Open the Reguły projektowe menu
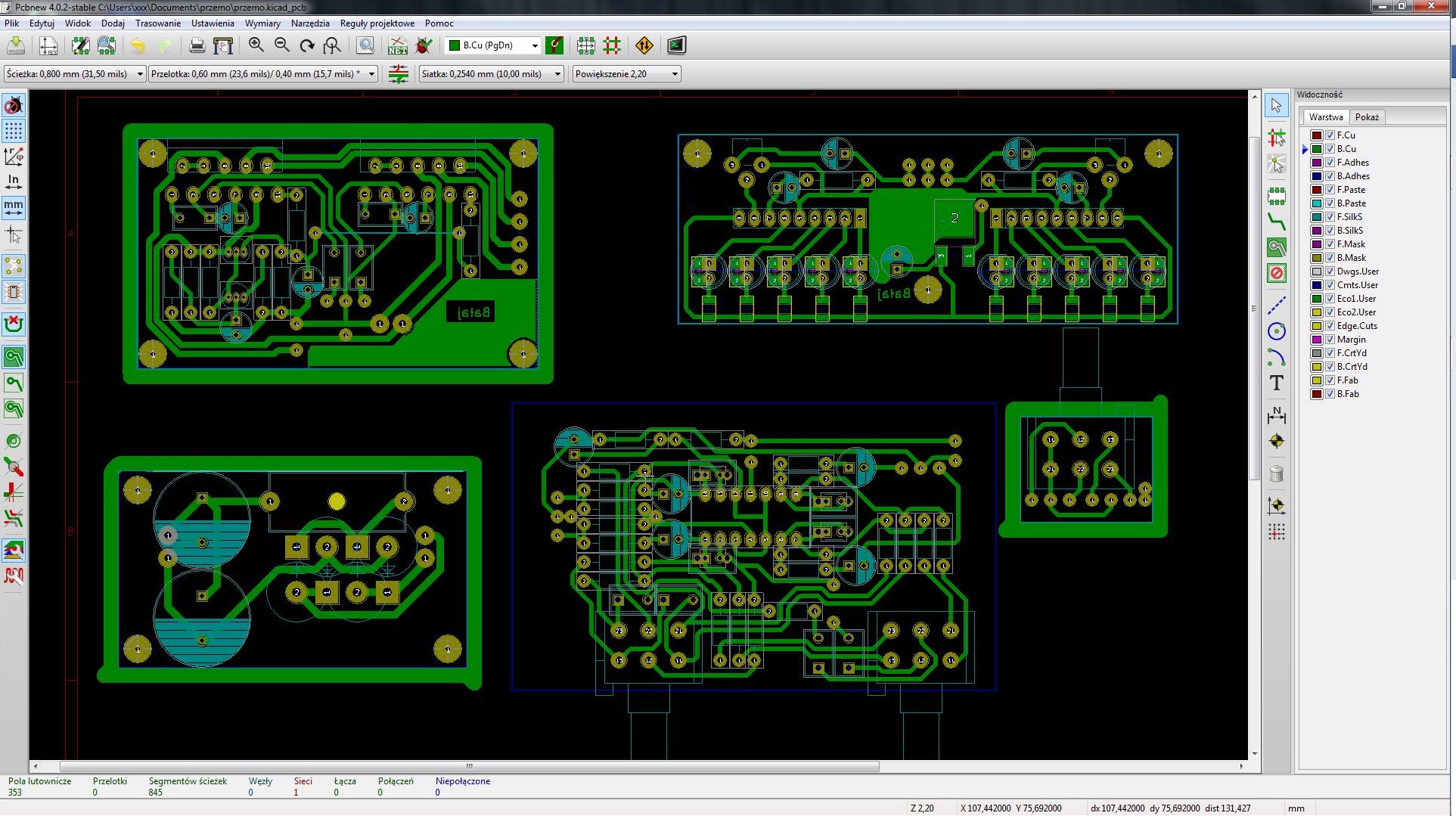1456x816 pixels. coord(377,23)
